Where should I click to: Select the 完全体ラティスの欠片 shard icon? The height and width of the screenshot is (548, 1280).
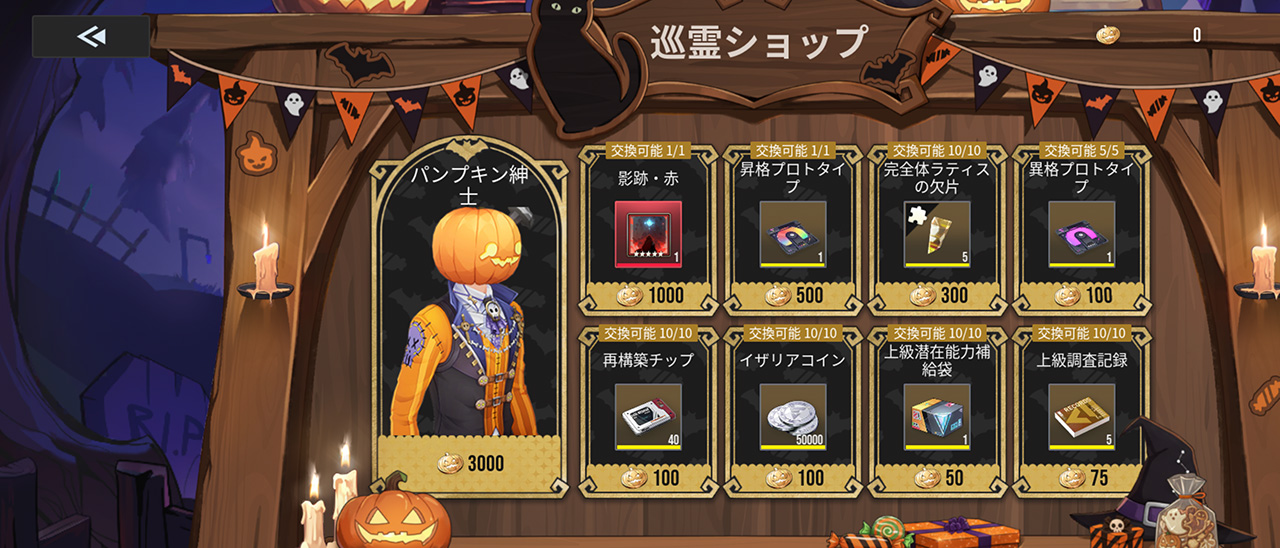click(937, 234)
